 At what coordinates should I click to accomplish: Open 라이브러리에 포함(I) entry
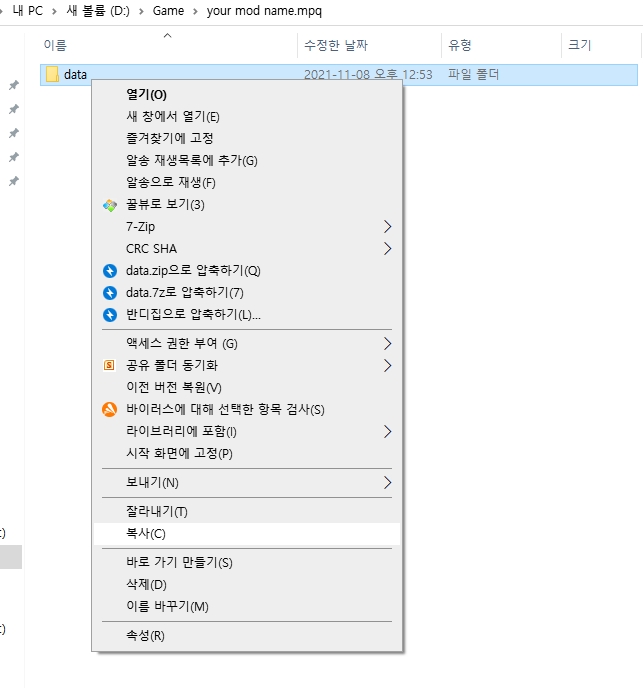[x=247, y=432]
